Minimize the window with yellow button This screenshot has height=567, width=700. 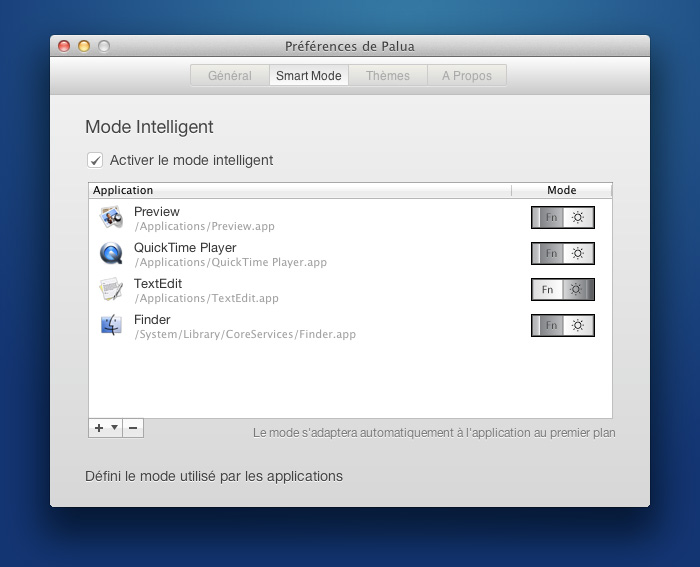(x=84, y=46)
